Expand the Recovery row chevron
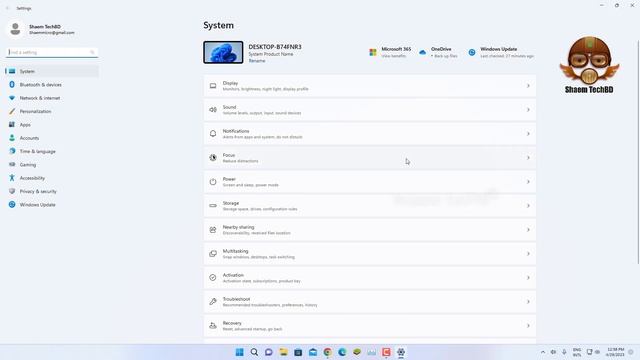 [528, 326]
